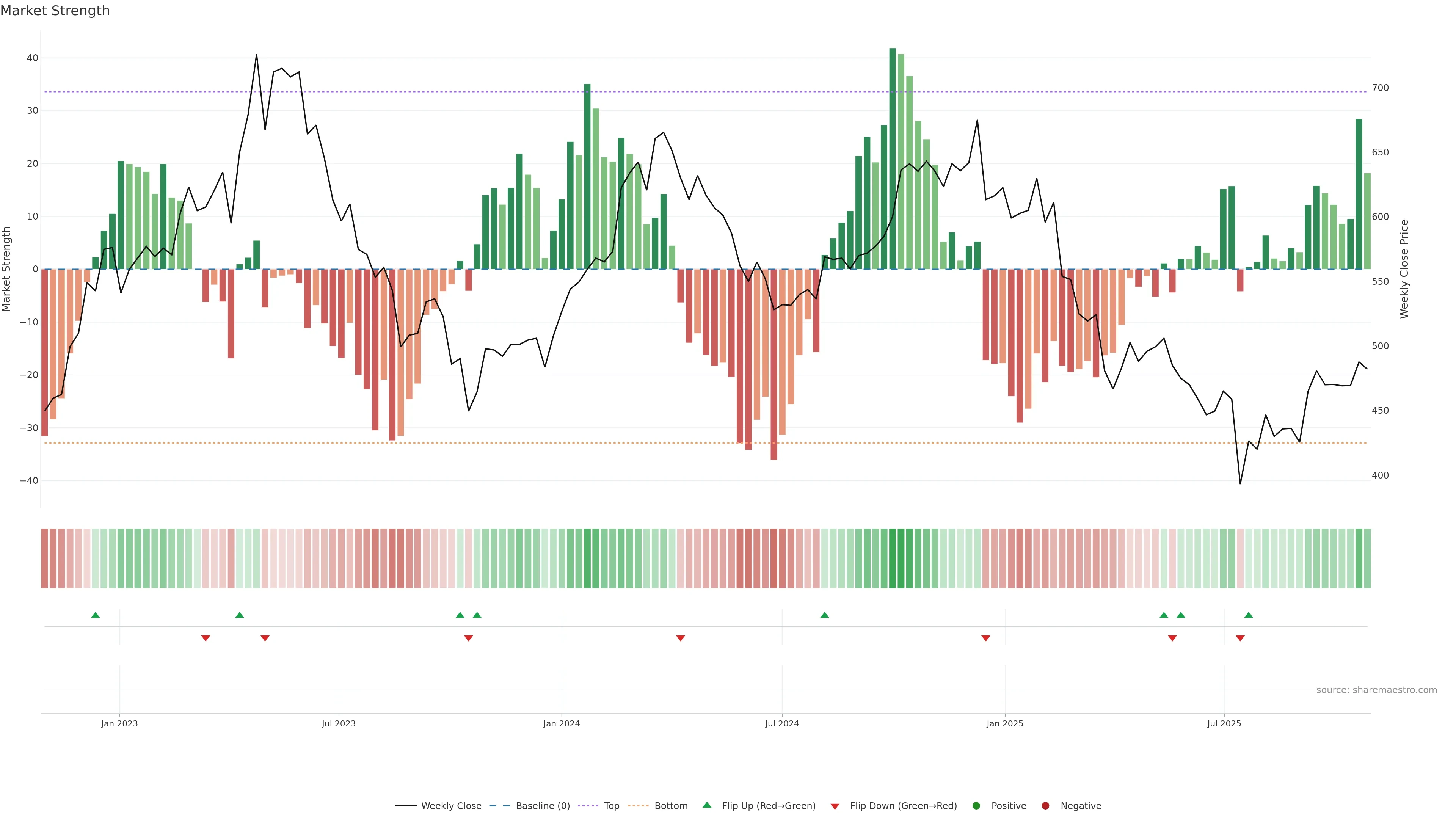Click red flip-down marker before Jan 2025

(986, 638)
